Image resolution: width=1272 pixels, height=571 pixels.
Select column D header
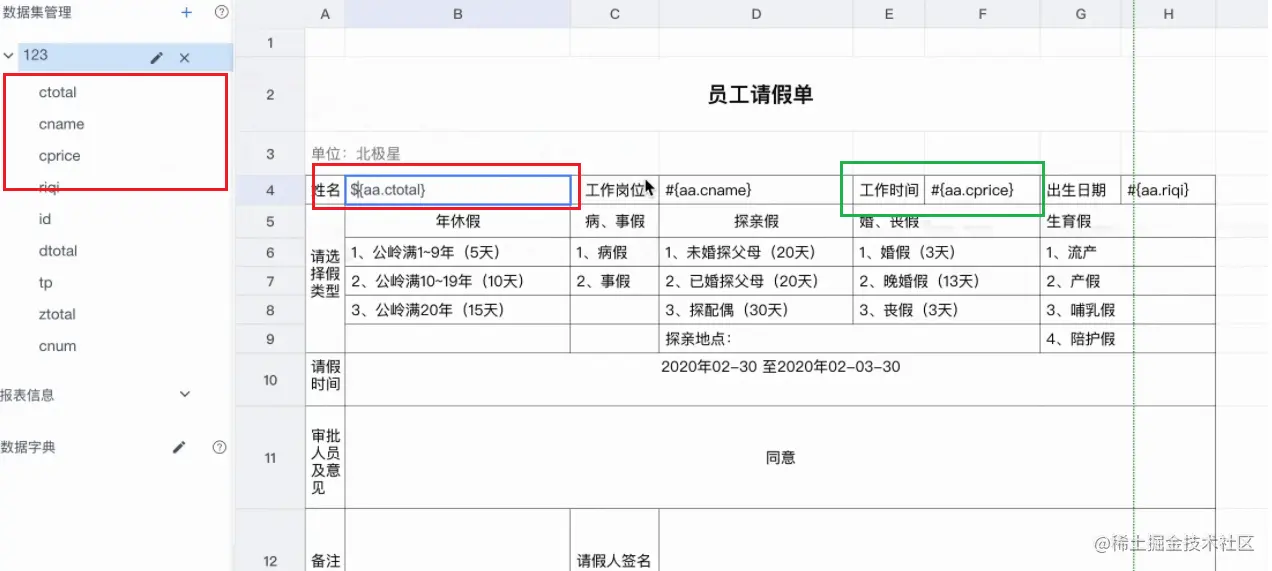756,14
